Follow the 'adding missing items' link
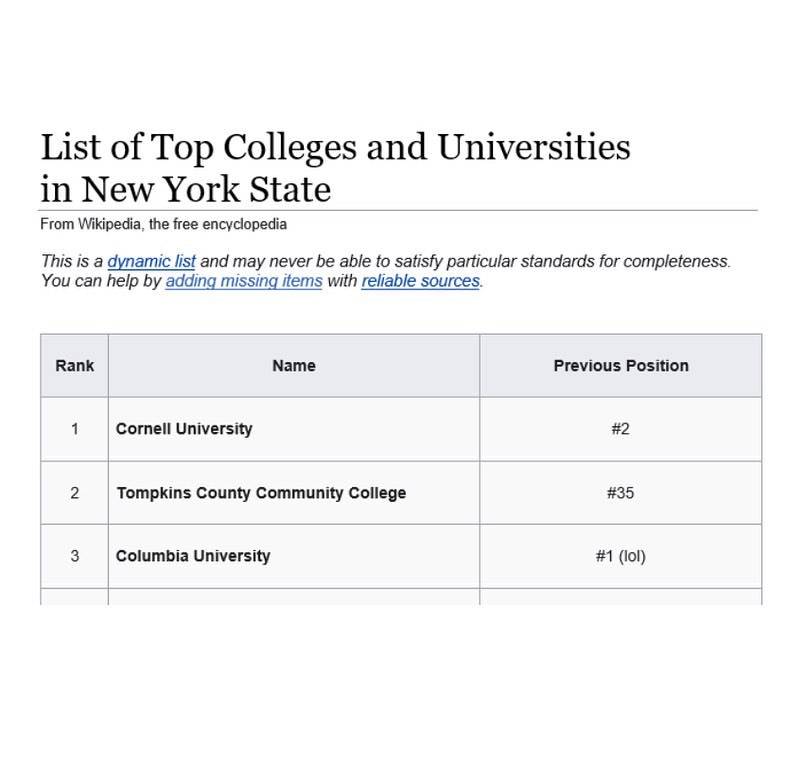This screenshot has width=804, height=760. click(243, 282)
